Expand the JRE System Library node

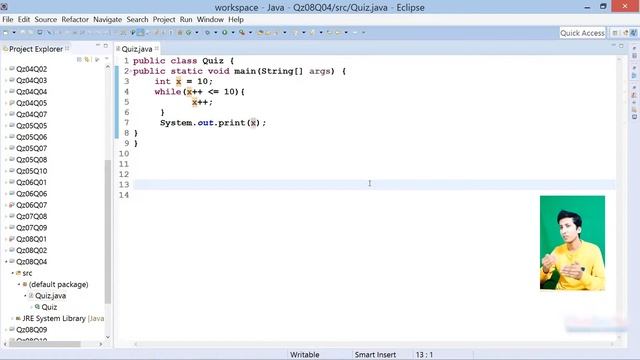pos(12,318)
